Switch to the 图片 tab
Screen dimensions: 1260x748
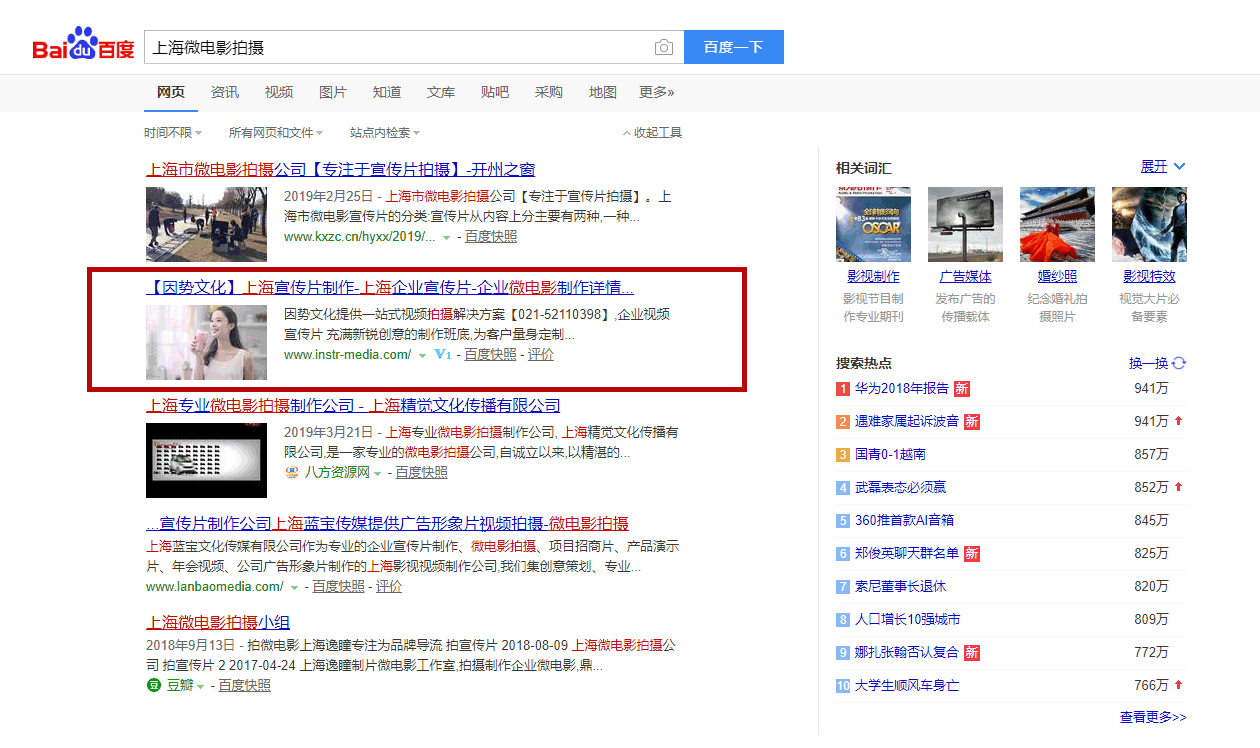click(x=333, y=92)
